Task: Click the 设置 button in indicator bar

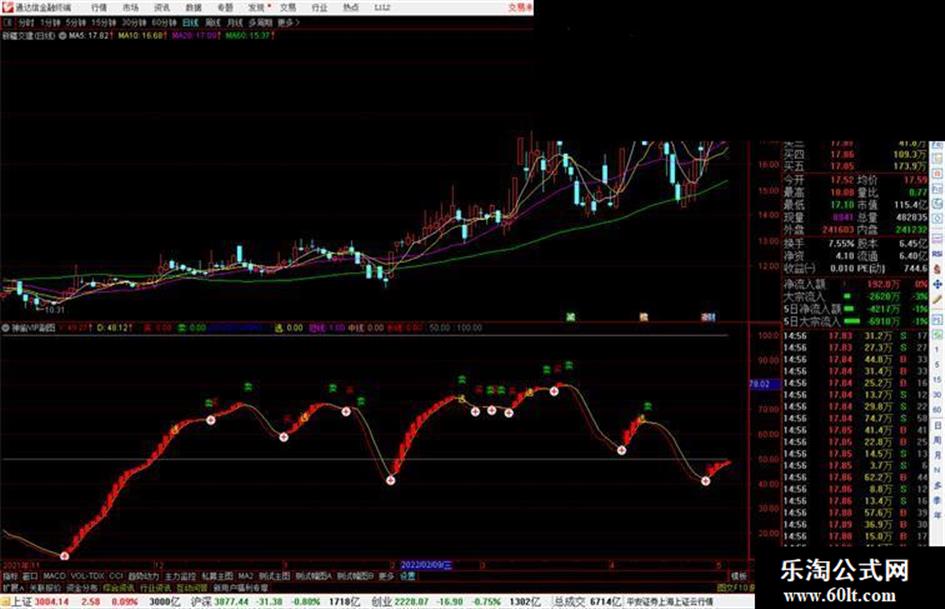Action: pos(407,576)
